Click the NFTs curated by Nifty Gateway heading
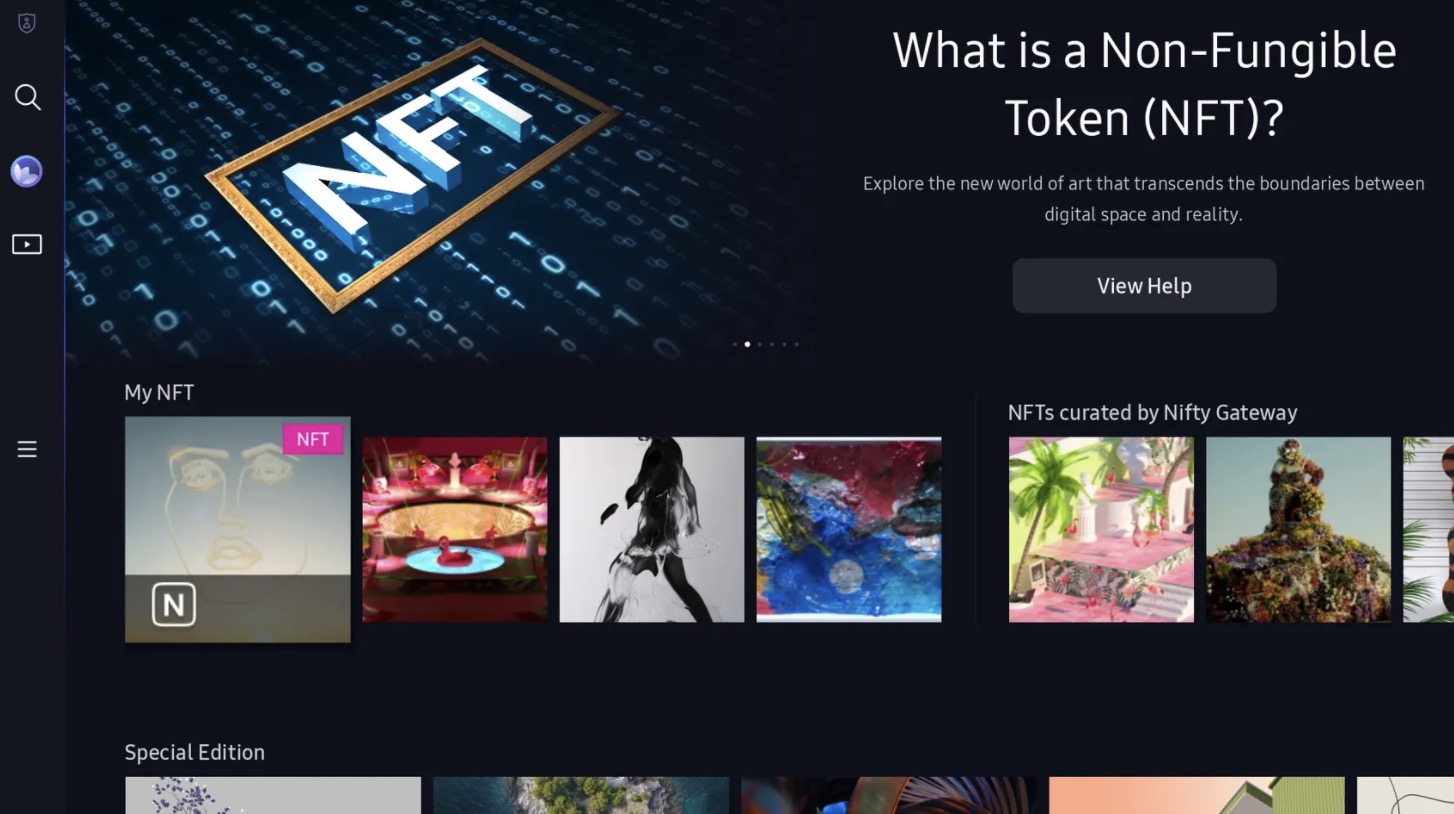This screenshot has width=1454, height=814. point(1152,412)
